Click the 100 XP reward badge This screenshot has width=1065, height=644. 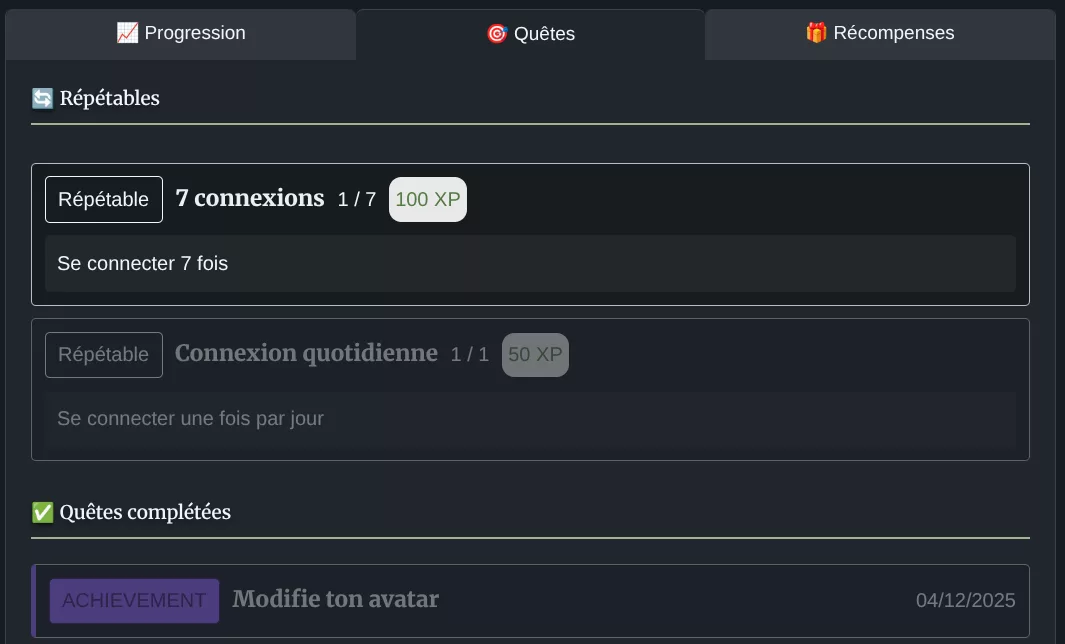coord(428,199)
